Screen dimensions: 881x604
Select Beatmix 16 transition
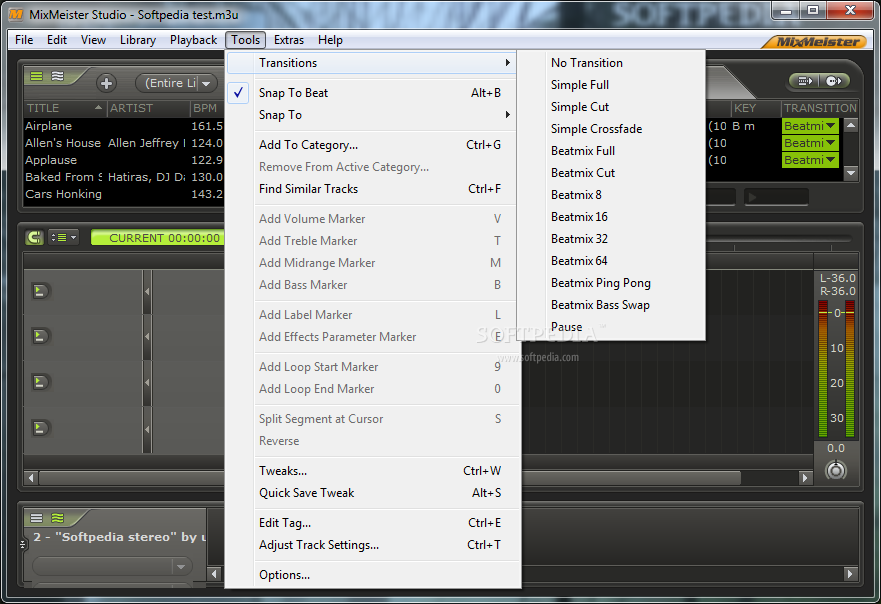pyautogui.click(x=611, y=217)
